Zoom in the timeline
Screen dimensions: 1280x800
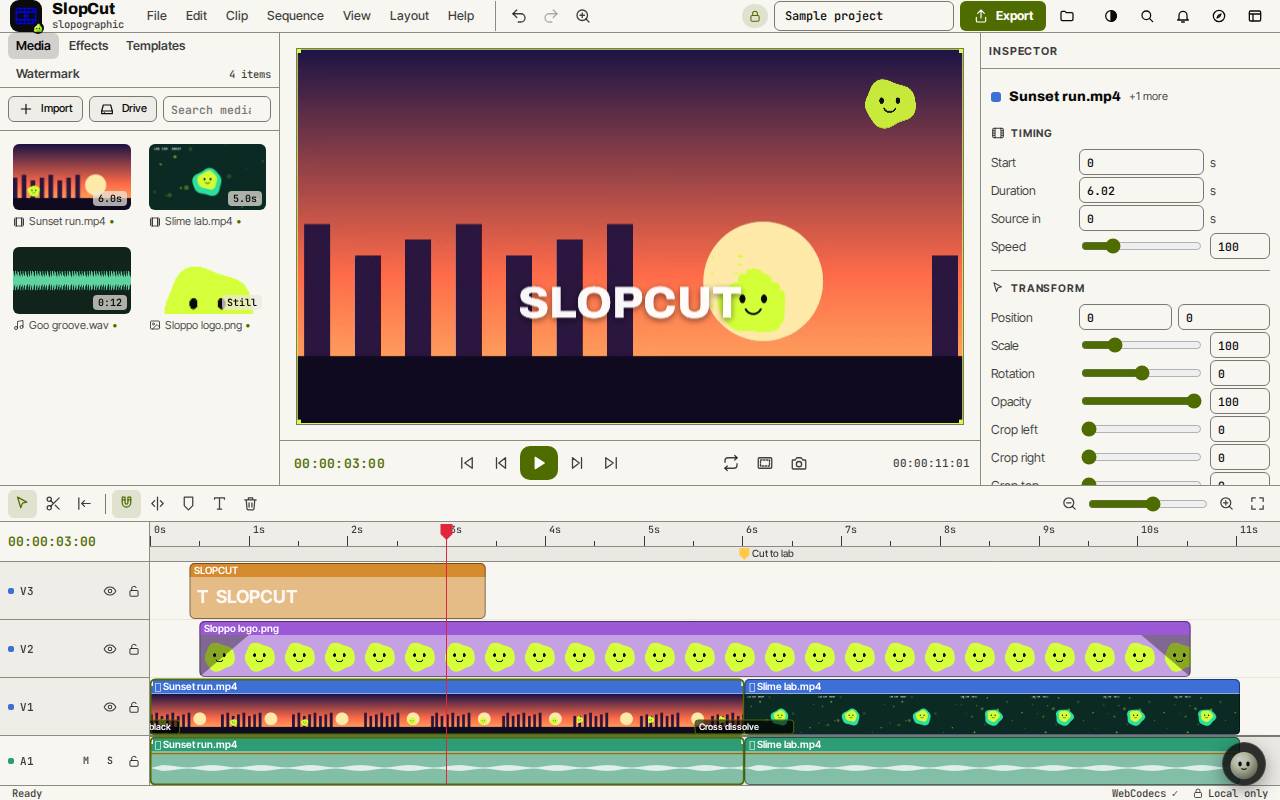[x=1226, y=503]
